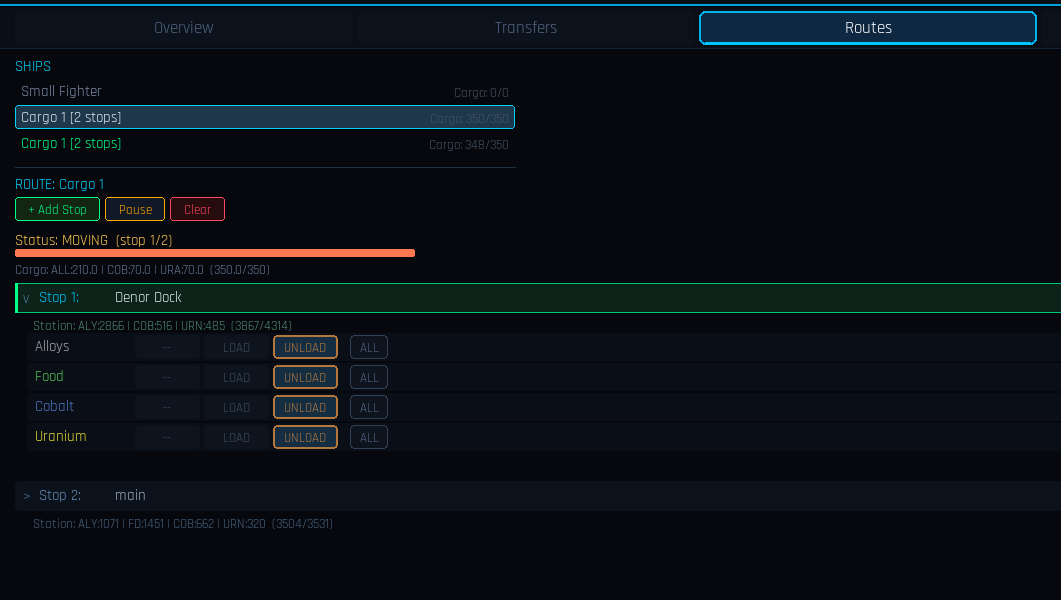Clear the Cargo 1 route
The height and width of the screenshot is (600, 1061).
click(x=198, y=209)
